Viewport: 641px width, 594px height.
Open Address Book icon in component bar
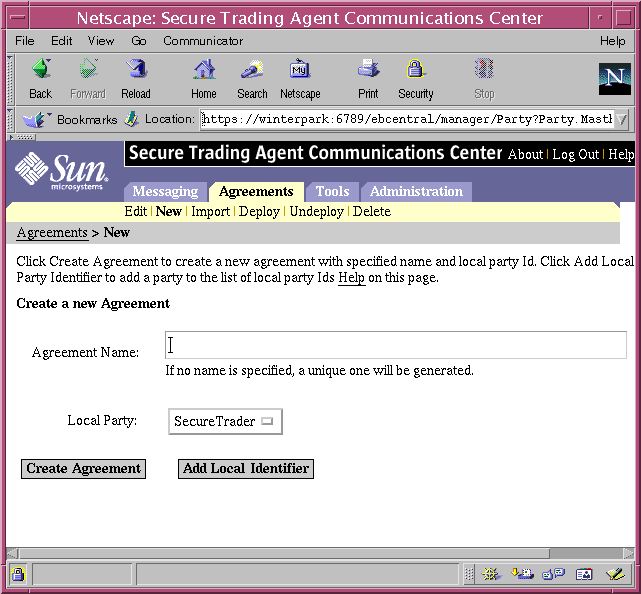click(x=584, y=574)
